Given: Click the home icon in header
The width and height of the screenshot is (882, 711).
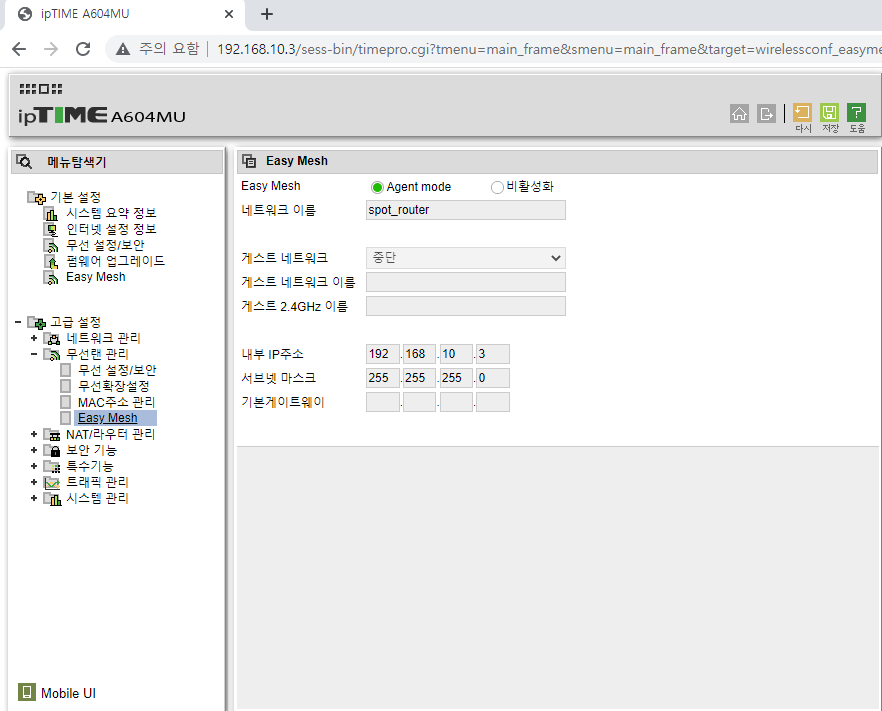Looking at the screenshot, I should (x=739, y=114).
